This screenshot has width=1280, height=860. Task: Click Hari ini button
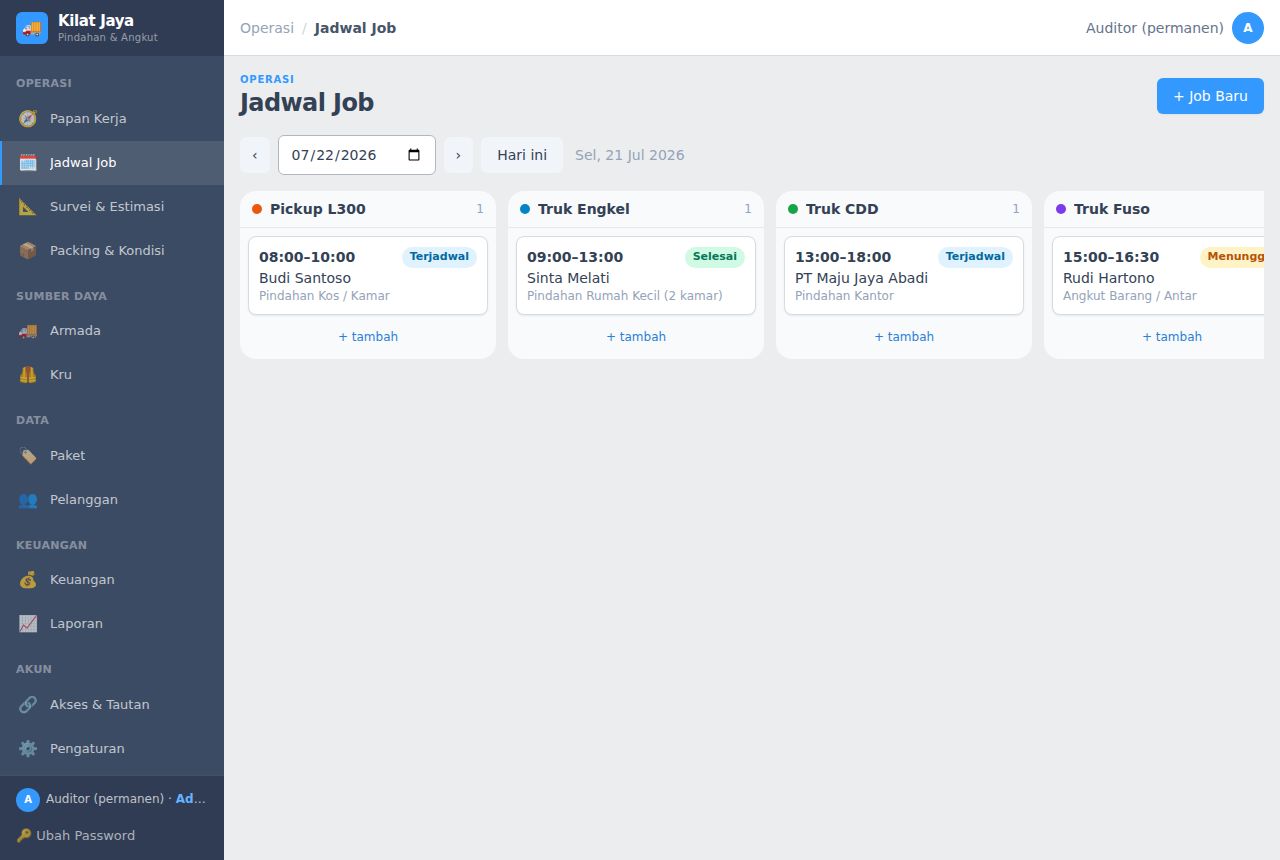[522, 155]
